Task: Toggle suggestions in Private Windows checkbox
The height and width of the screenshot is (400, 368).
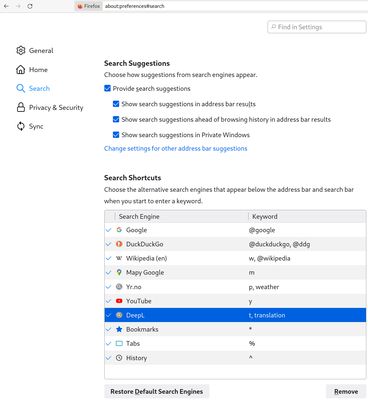Action: (116, 135)
